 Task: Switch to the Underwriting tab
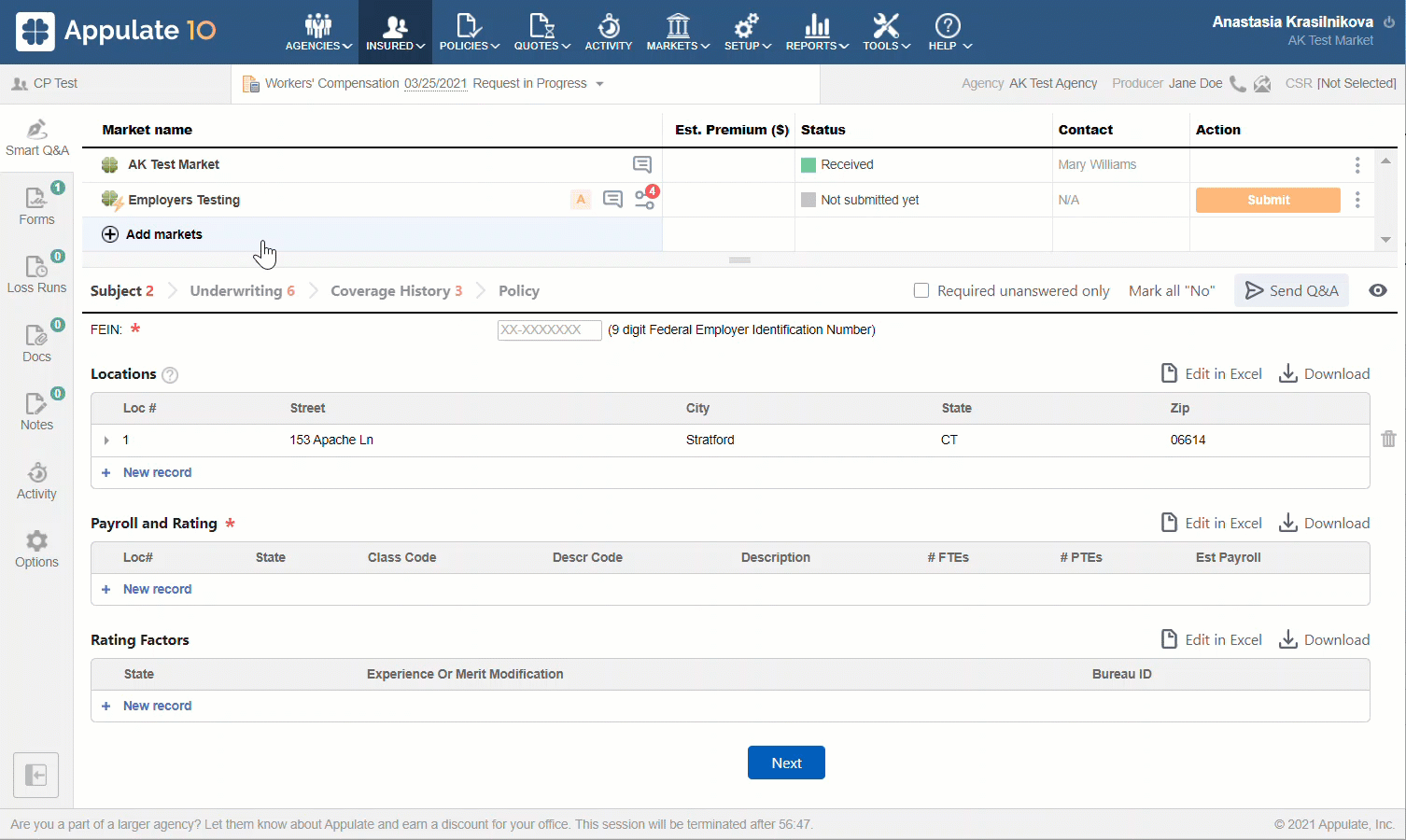pos(242,291)
